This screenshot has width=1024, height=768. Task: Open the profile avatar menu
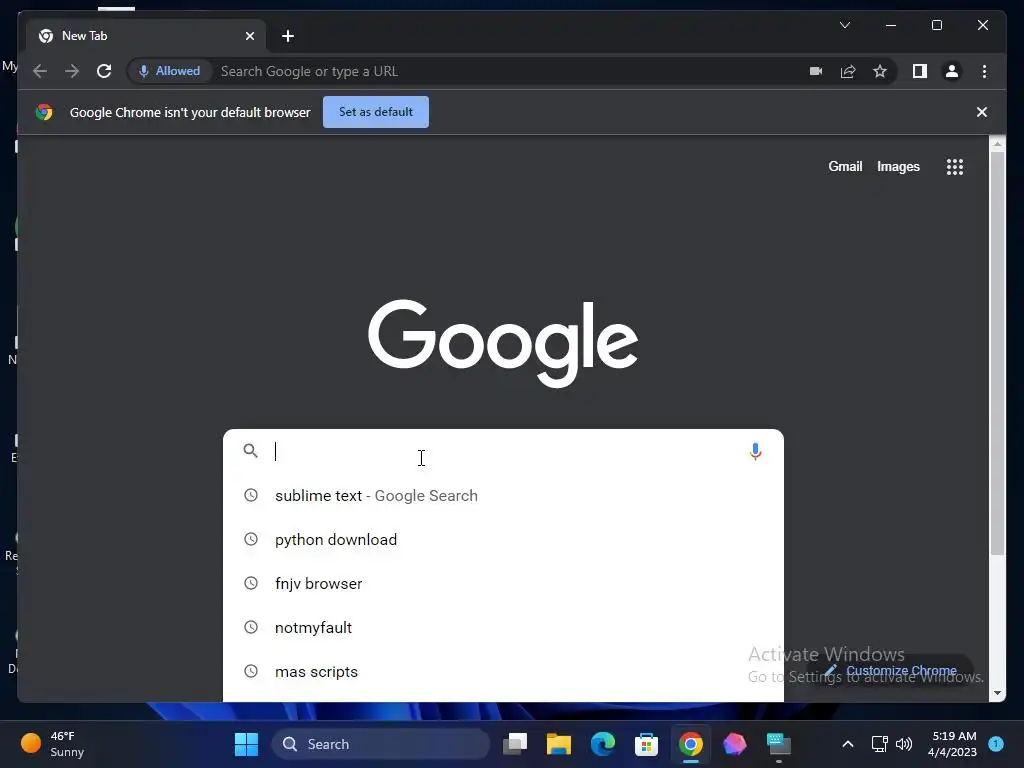952,71
